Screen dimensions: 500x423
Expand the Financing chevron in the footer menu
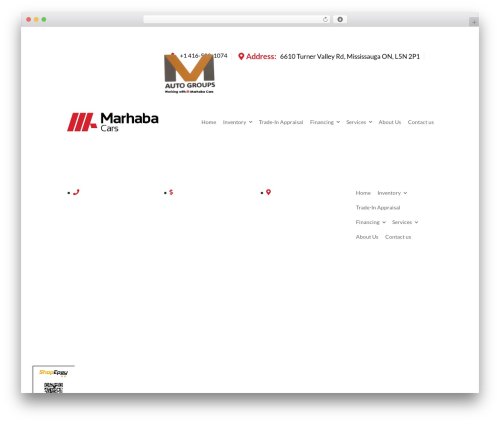pos(384,222)
